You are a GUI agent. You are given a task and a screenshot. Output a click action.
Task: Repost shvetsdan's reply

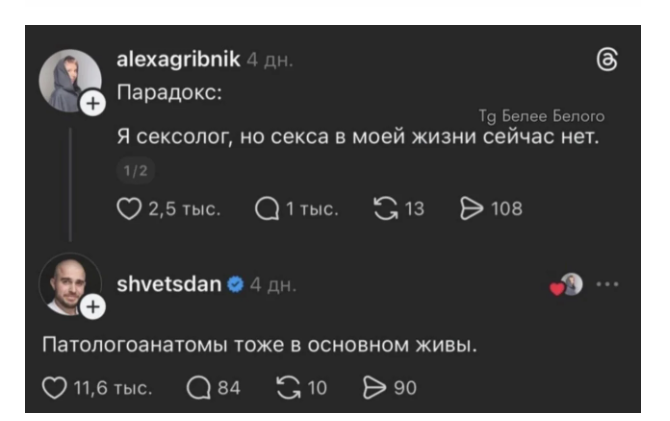[287, 388]
